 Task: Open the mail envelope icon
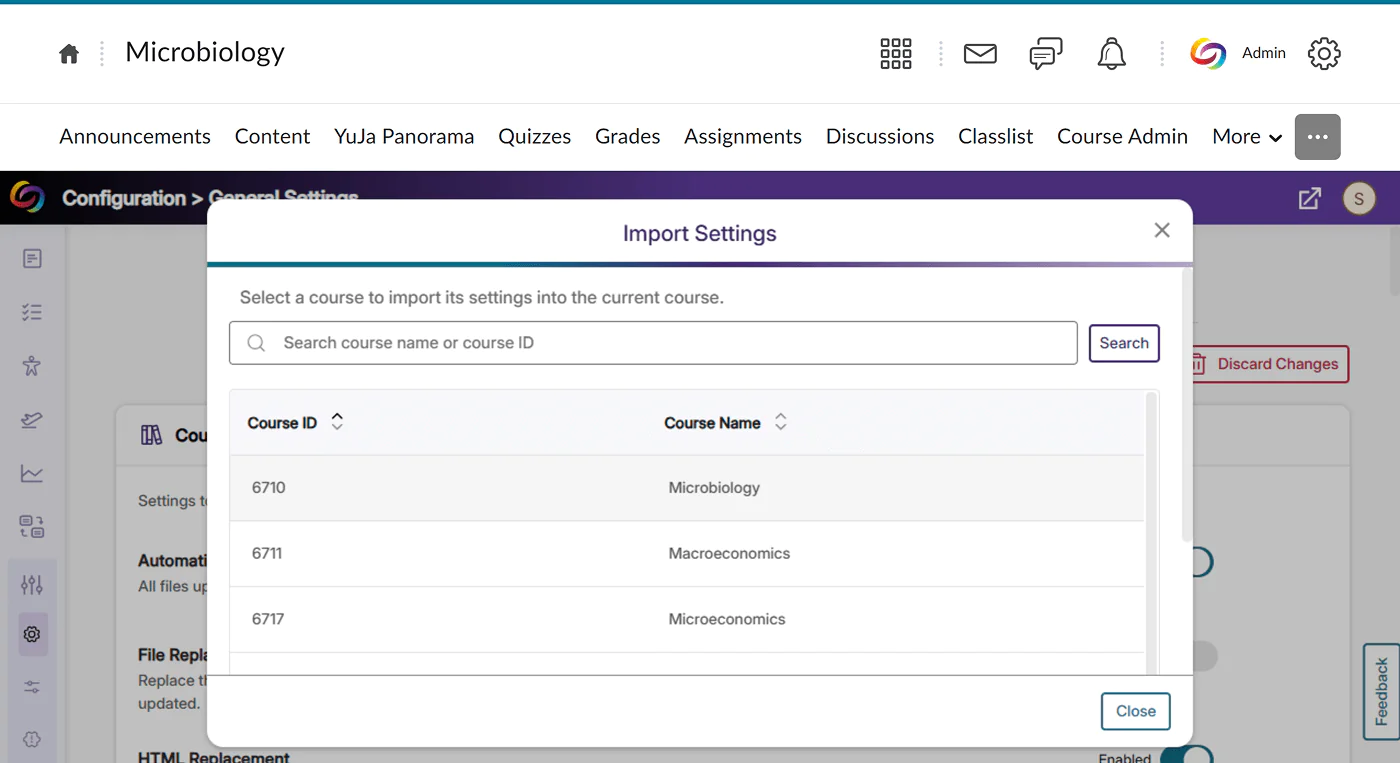point(979,54)
